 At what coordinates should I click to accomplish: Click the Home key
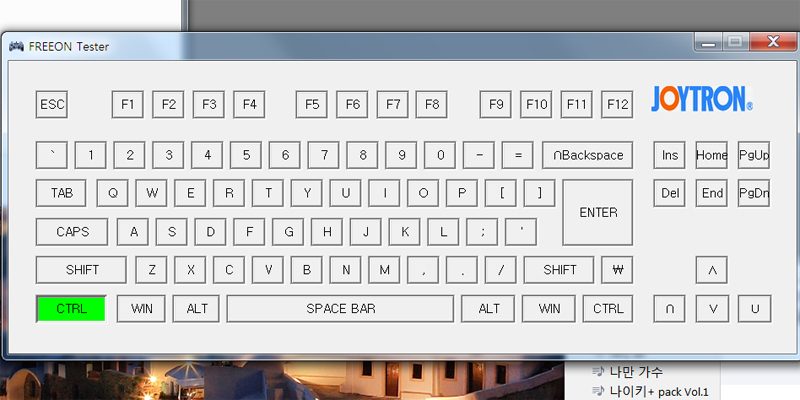[x=712, y=155]
